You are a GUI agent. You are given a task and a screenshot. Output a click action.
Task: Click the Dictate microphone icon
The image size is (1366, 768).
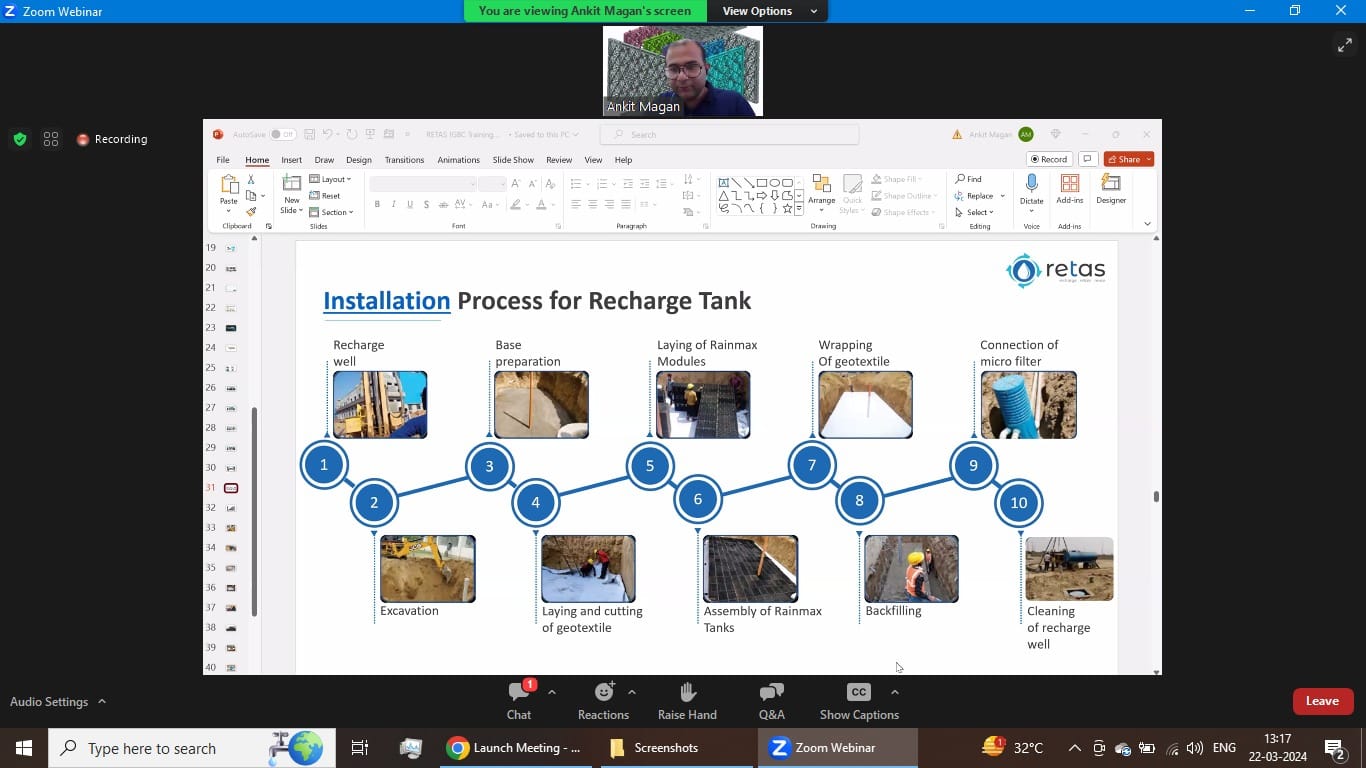tap(1031, 184)
